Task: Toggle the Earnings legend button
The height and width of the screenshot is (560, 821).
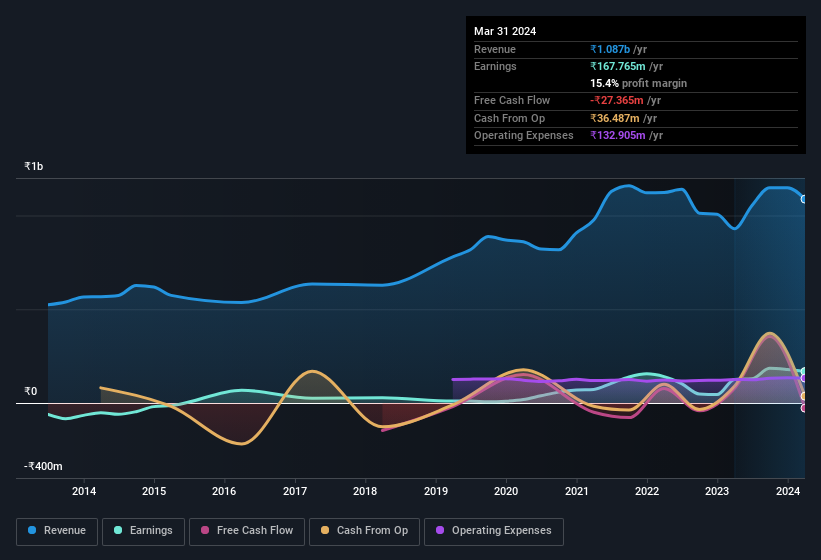Action: coord(143,531)
